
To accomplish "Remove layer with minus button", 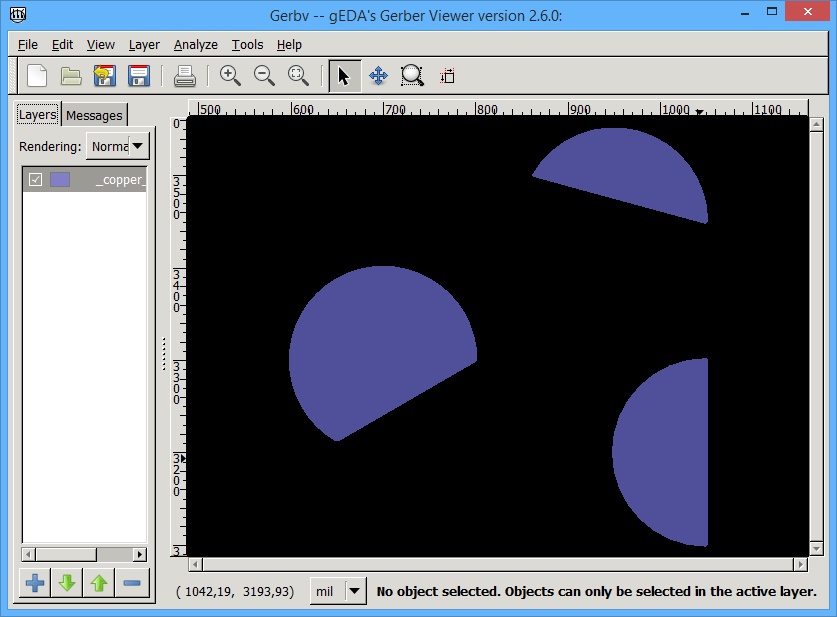I will point(132,583).
